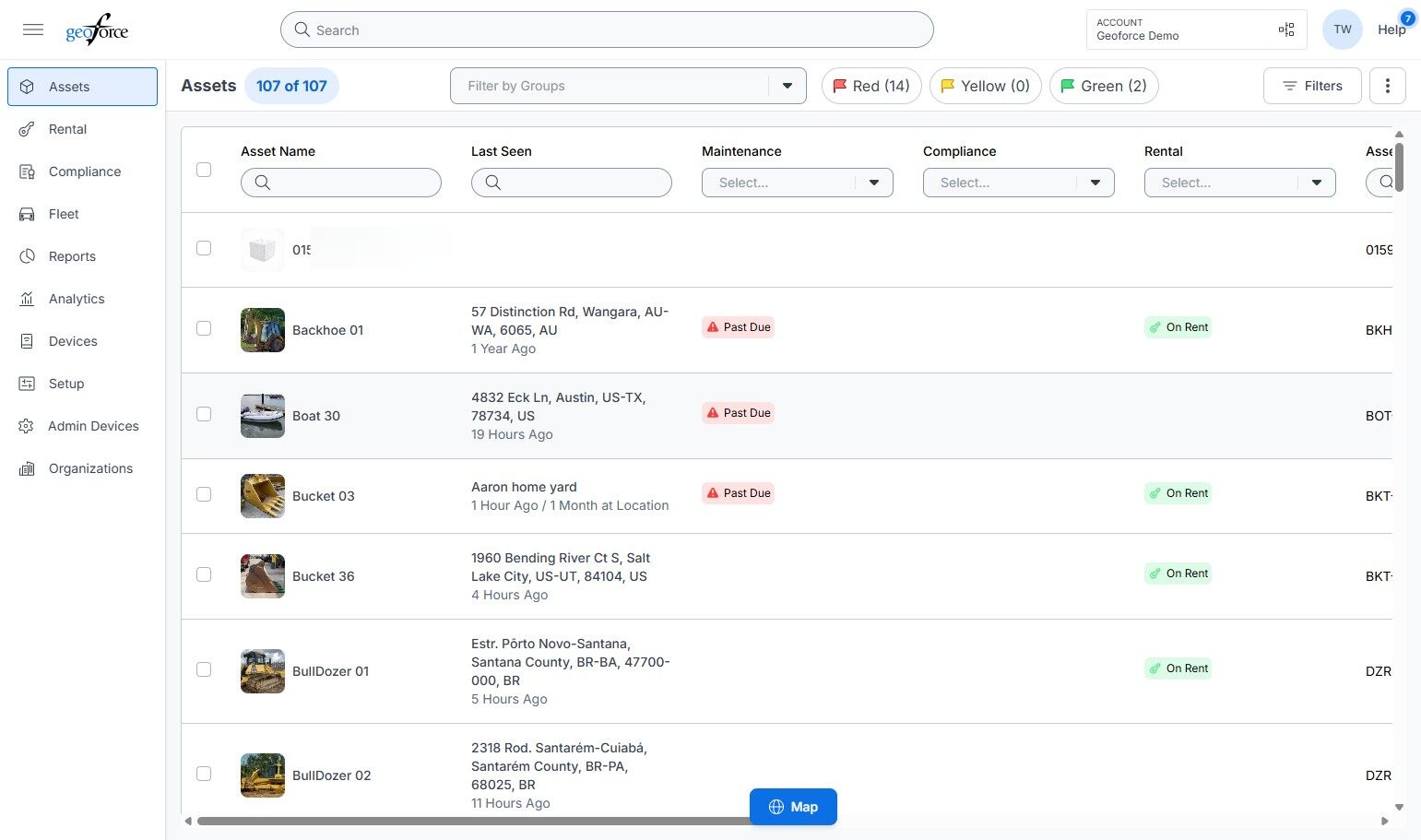The width and height of the screenshot is (1421, 840).
Task: Click the Rental key icon in sidebar
Action: click(x=28, y=129)
